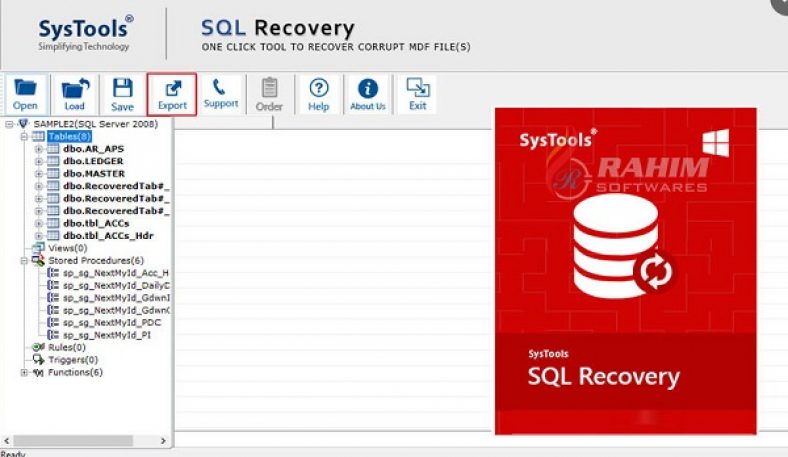Select sp_sg_NextMyId_Acc_H procedure label

pos(116,272)
